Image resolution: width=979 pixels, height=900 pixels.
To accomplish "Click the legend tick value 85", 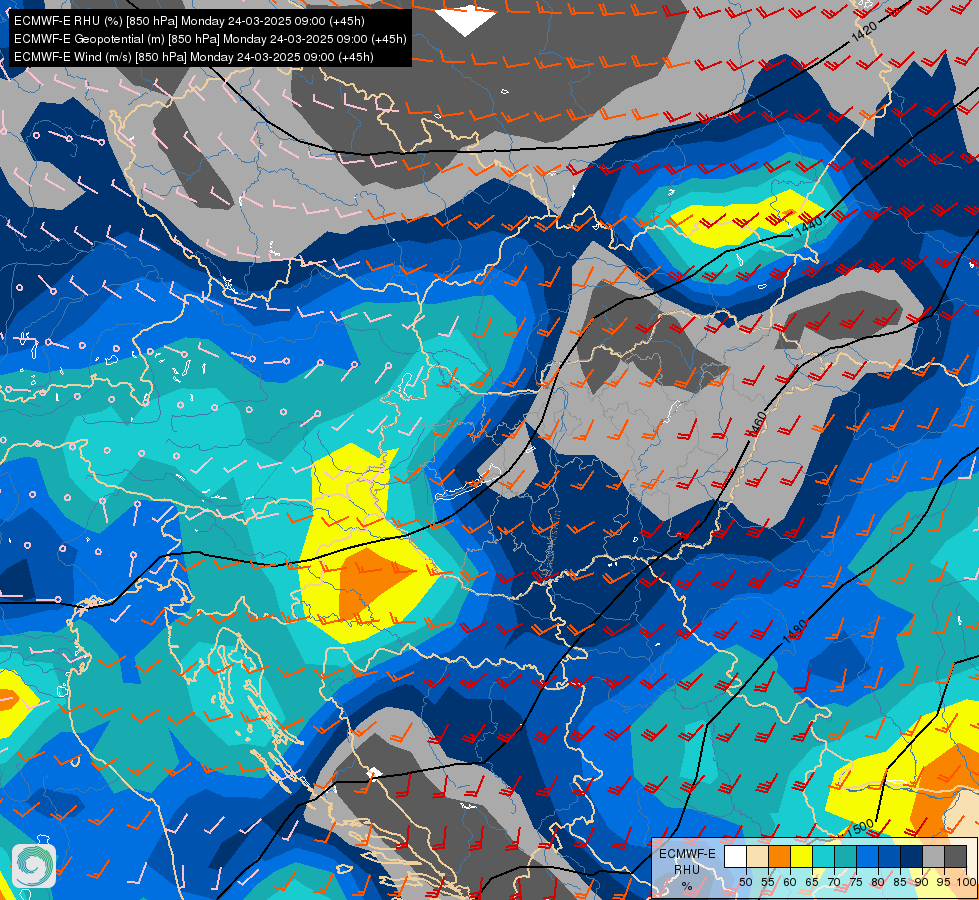I will (x=900, y=882).
